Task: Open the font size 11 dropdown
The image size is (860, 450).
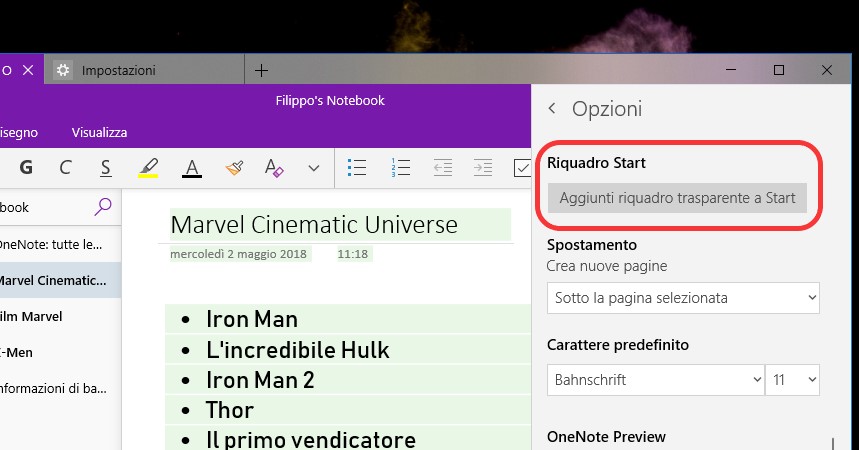Action: coord(793,380)
